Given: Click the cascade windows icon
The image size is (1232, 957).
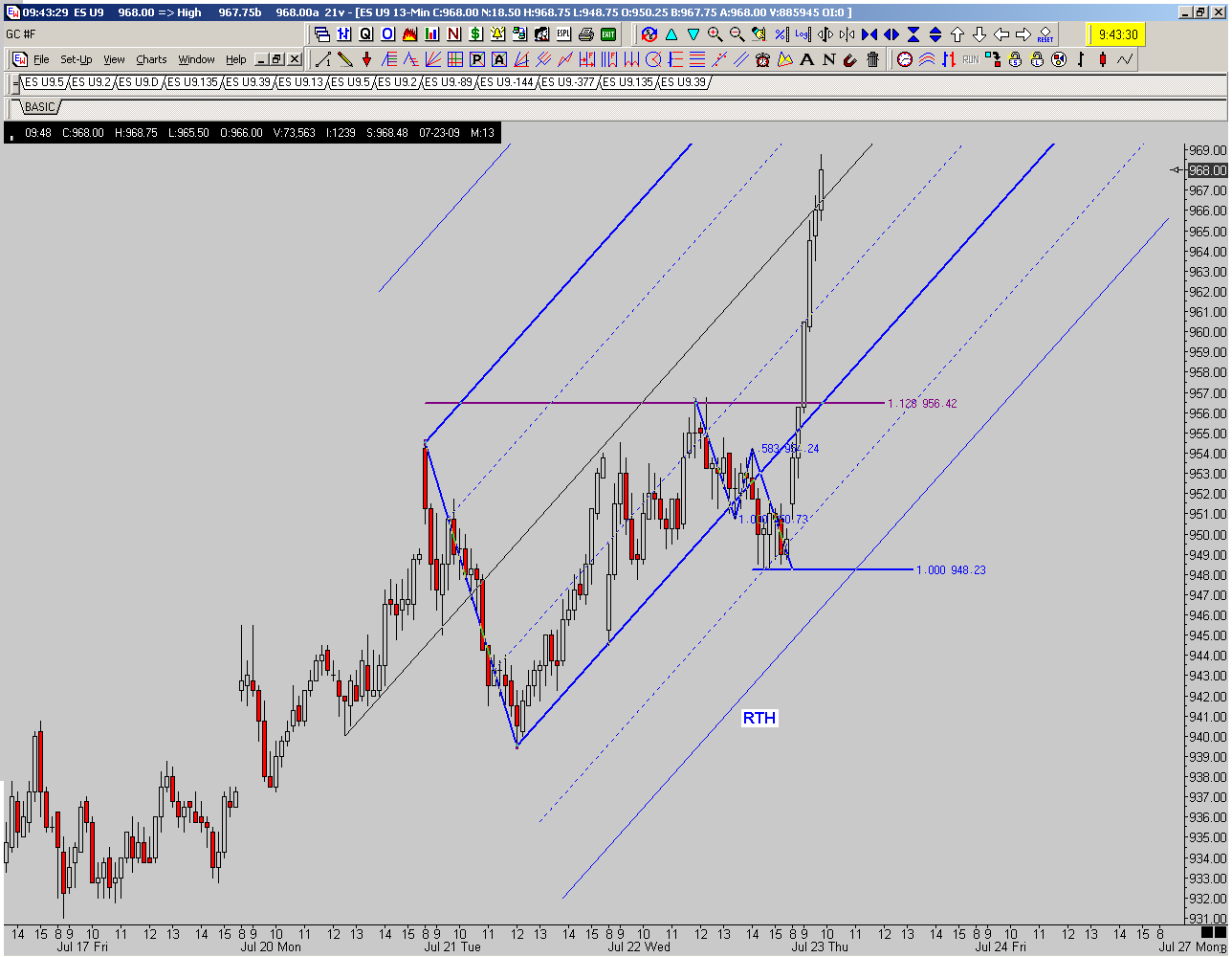Looking at the screenshot, I should (322, 34).
